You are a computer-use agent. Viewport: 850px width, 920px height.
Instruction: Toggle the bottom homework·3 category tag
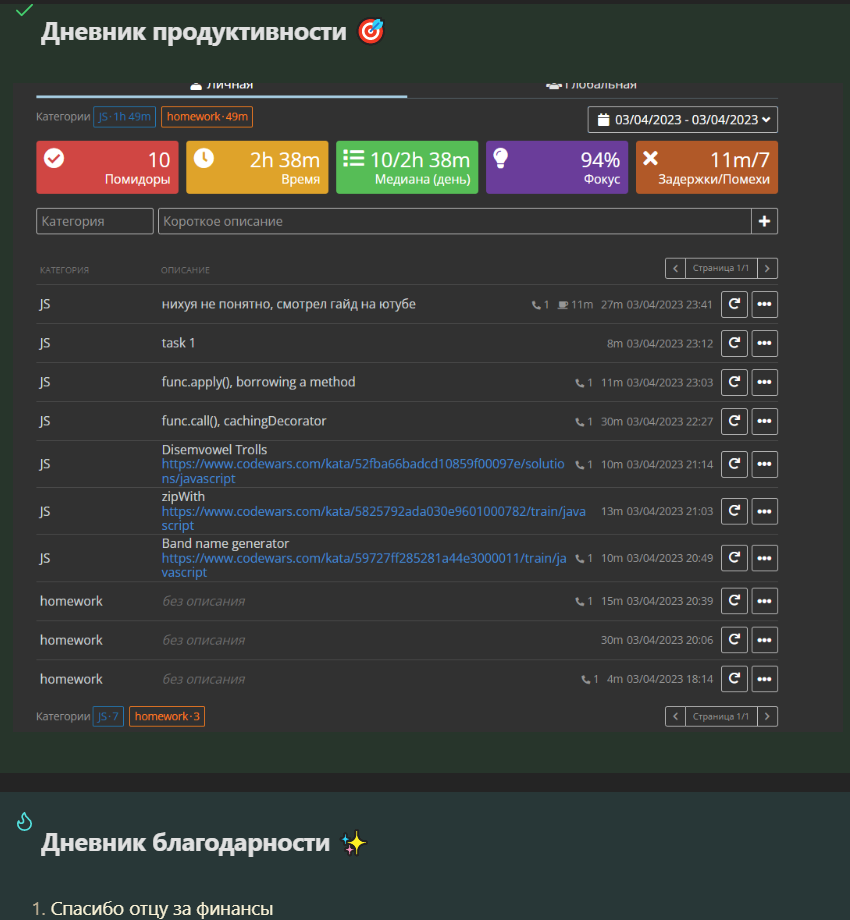pyautogui.click(x=167, y=716)
